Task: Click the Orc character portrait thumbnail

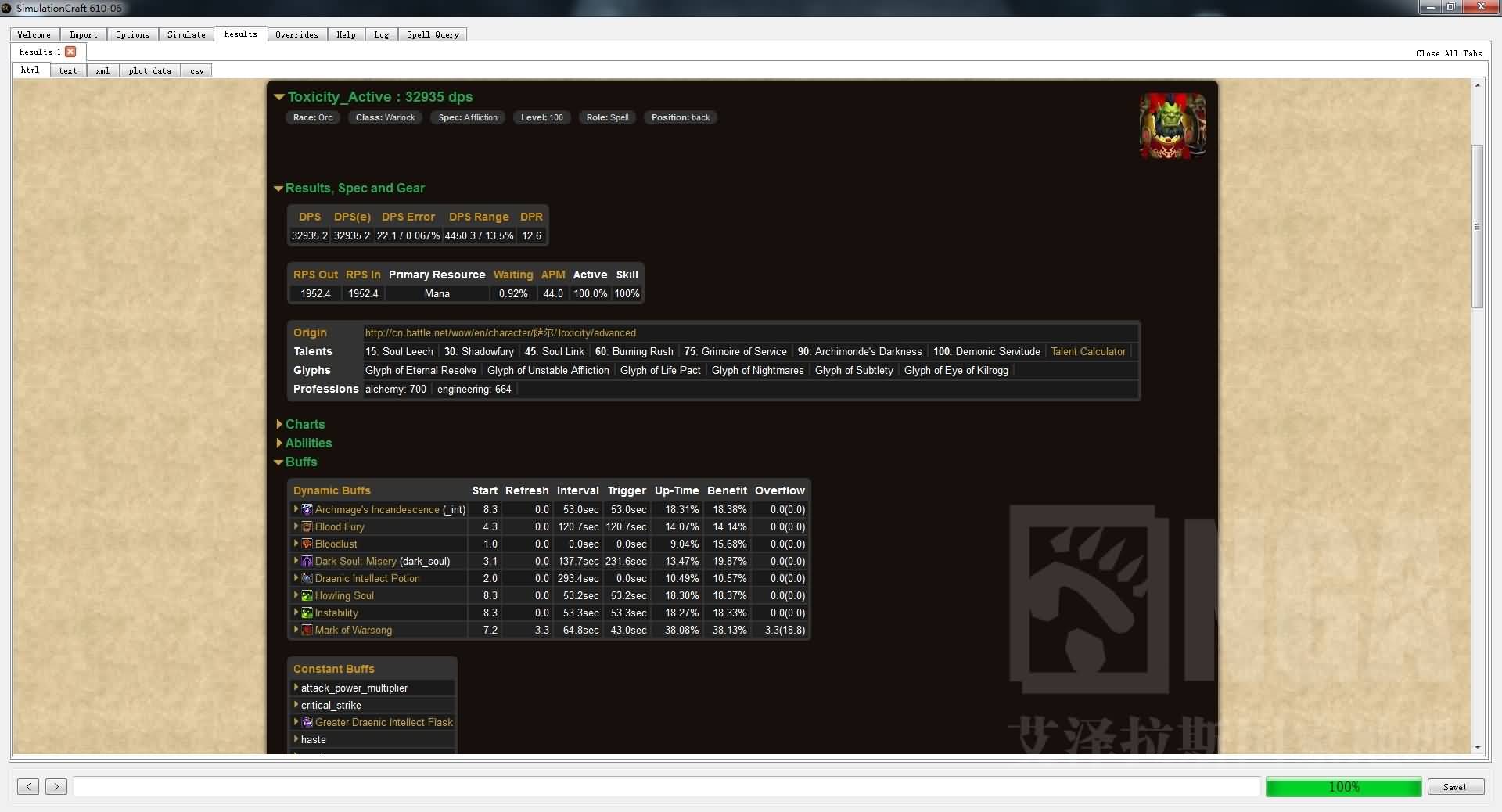Action: pyautogui.click(x=1172, y=126)
